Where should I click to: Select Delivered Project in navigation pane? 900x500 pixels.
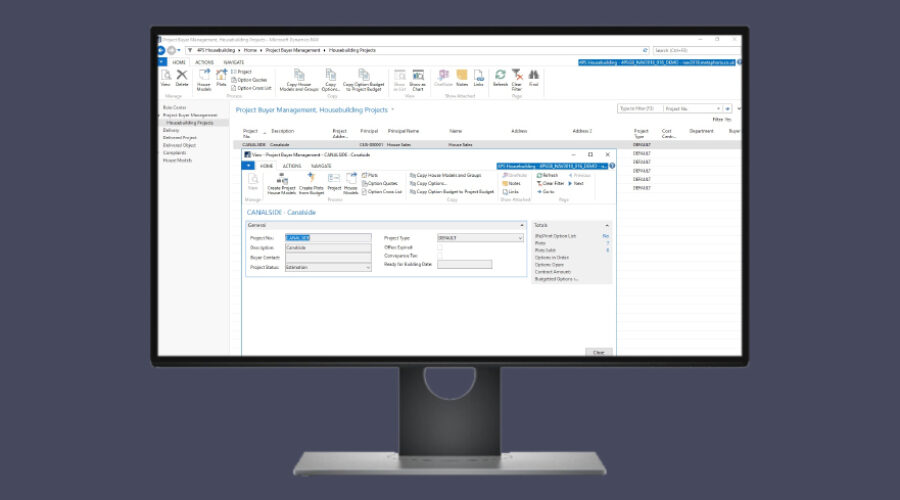181,138
